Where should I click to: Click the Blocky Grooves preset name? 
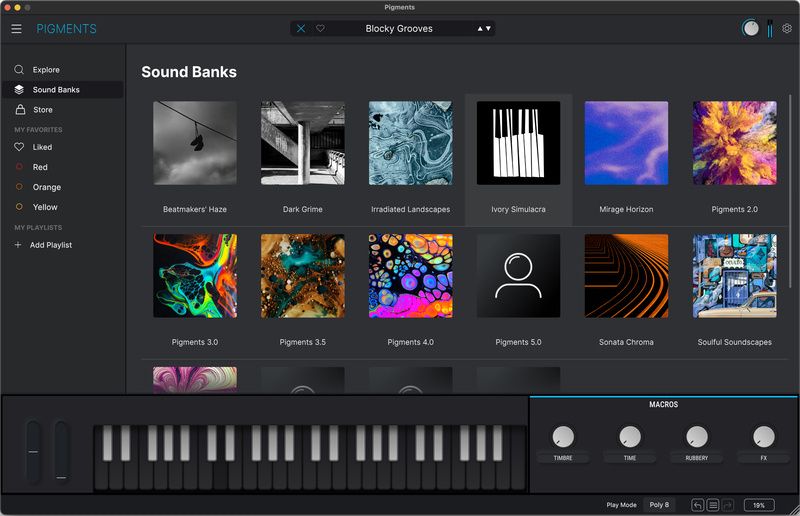[399, 29]
